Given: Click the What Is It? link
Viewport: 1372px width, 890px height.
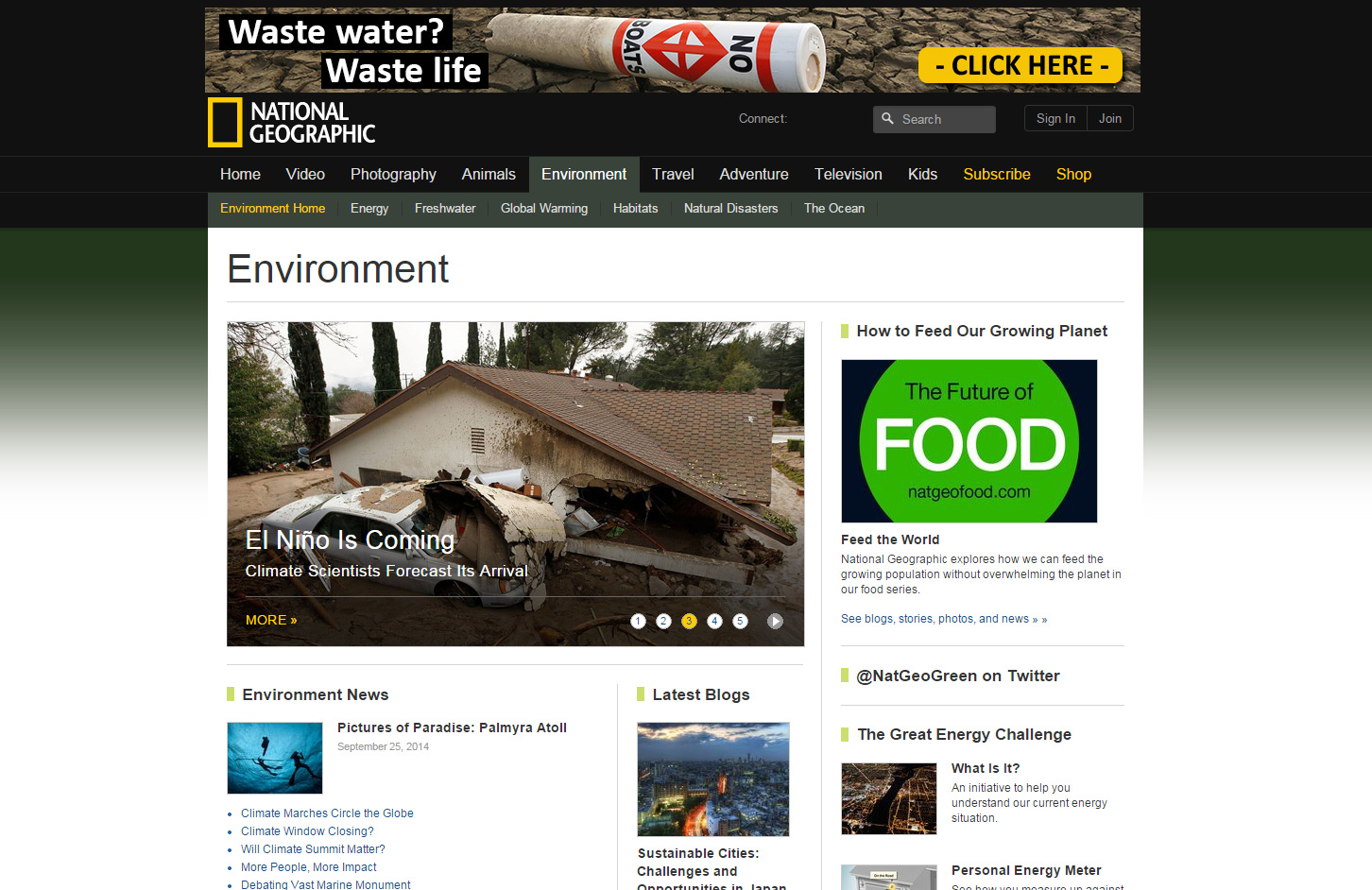Looking at the screenshot, I should coord(986,768).
